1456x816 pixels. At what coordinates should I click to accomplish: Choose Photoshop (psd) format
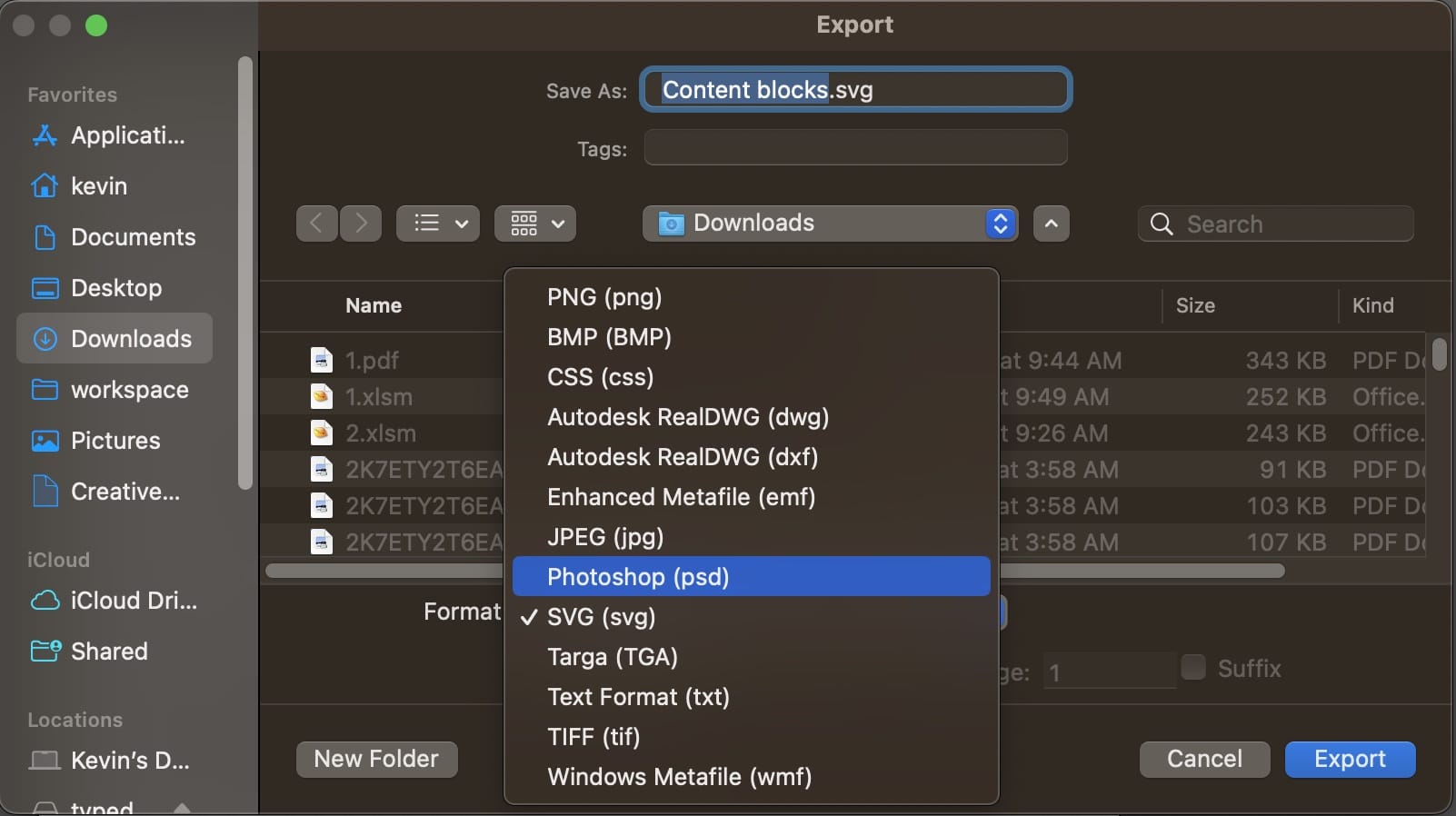click(751, 577)
